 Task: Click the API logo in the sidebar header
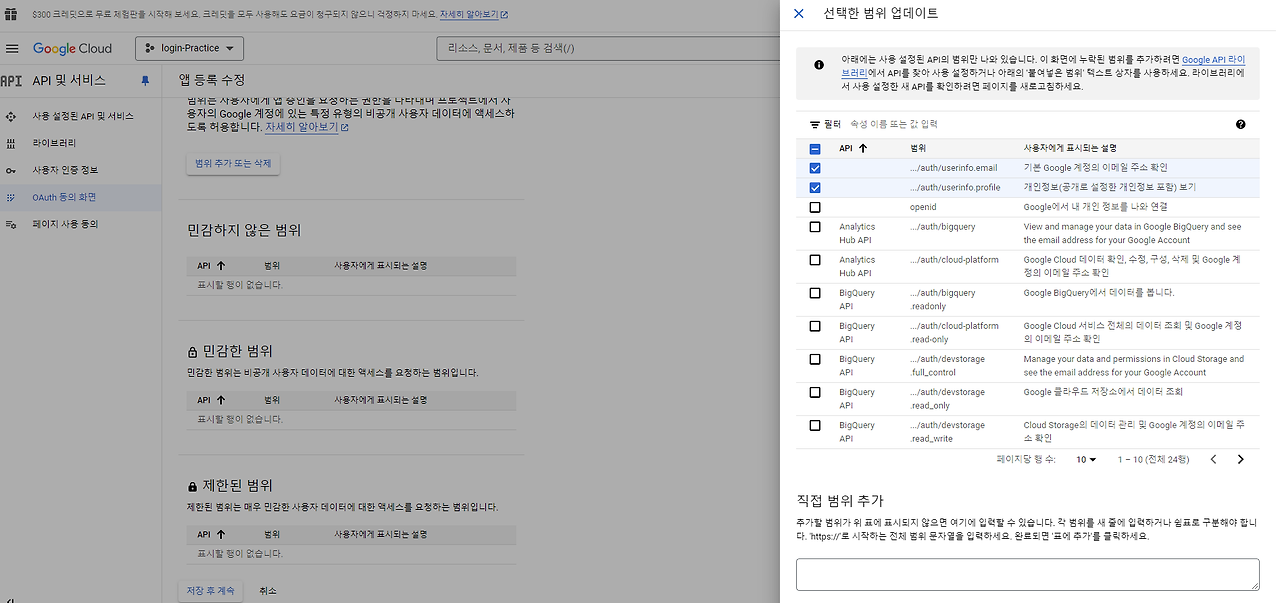point(11,81)
